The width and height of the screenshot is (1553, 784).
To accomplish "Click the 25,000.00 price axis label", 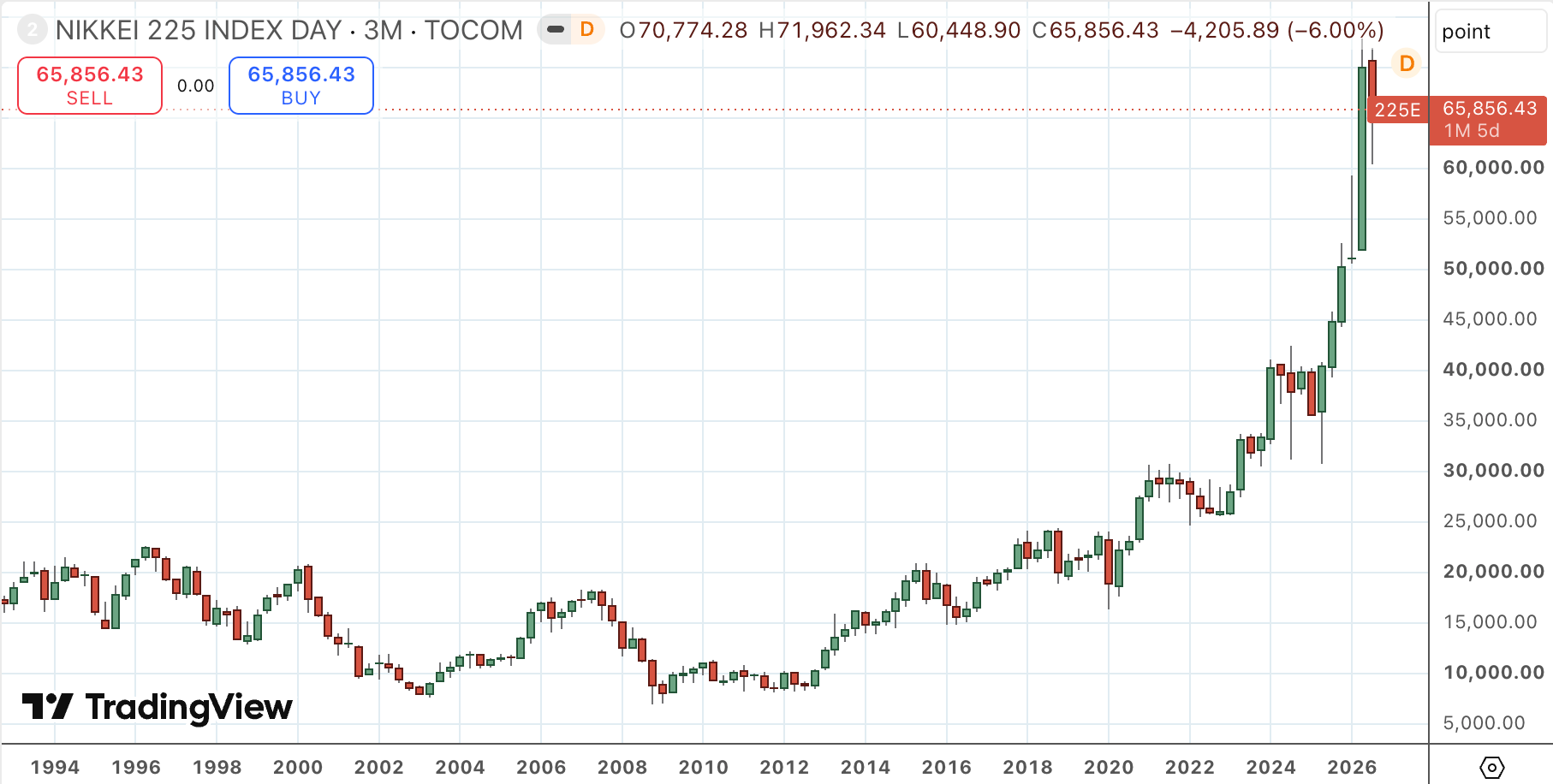I will click(x=1491, y=521).
